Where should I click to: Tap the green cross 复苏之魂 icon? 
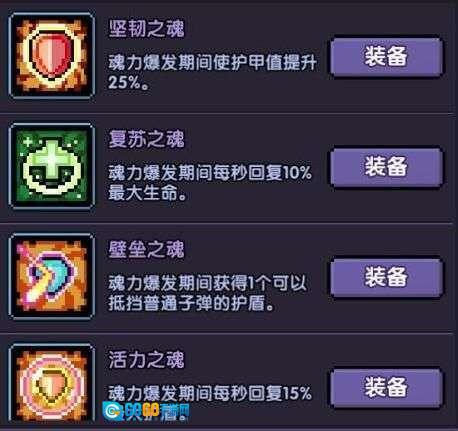52,166
